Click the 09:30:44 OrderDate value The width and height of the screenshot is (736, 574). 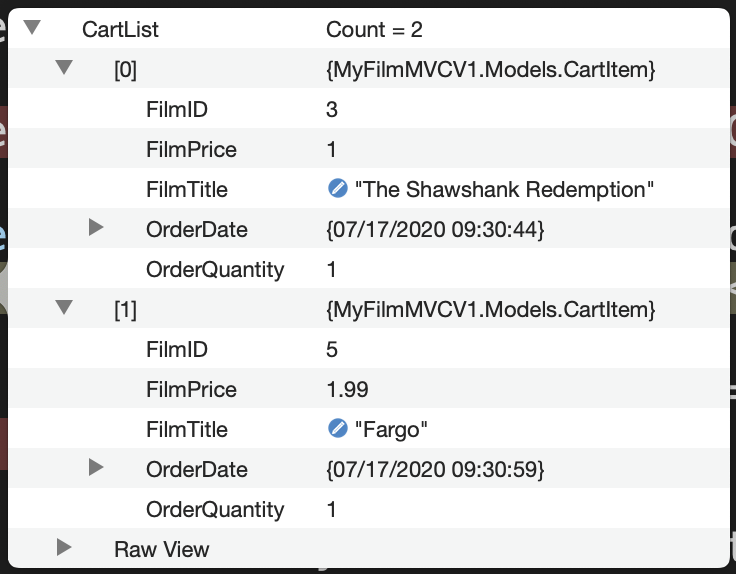(x=435, y=230)
